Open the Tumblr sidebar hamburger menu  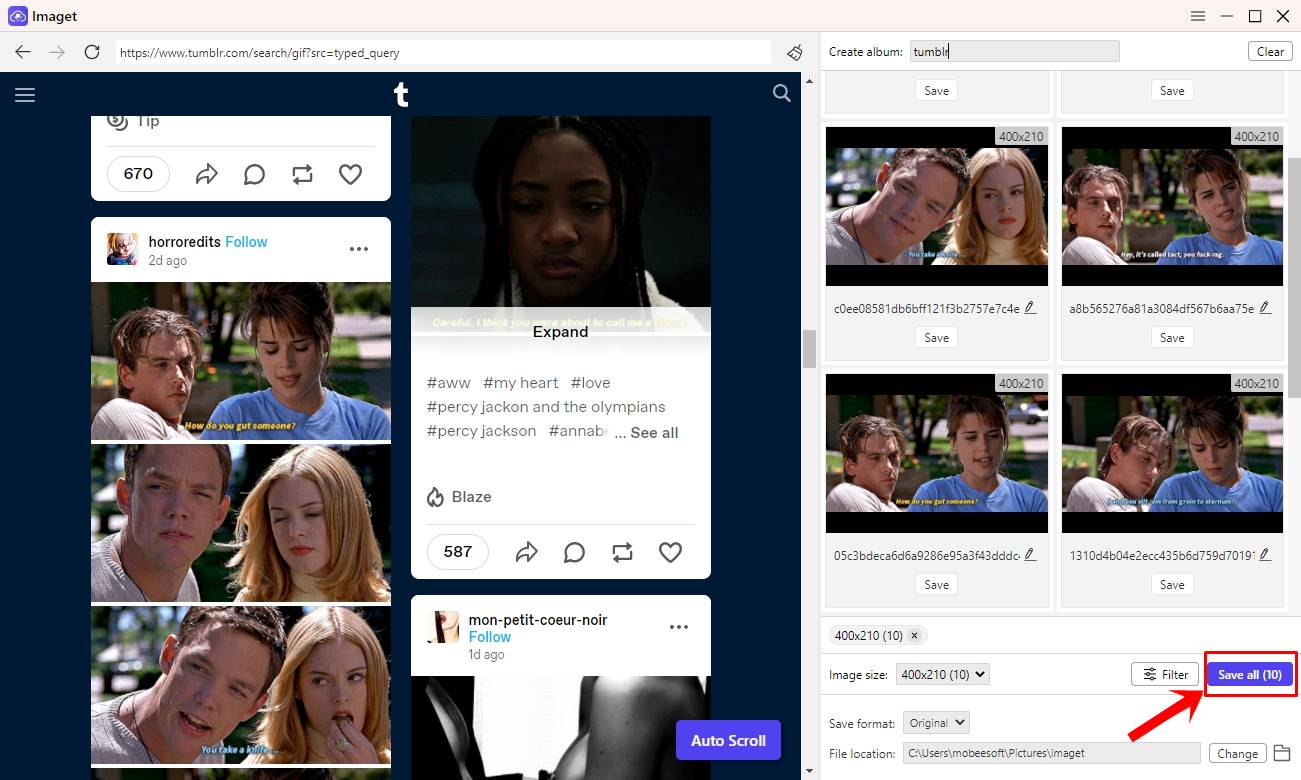(25, 94)
